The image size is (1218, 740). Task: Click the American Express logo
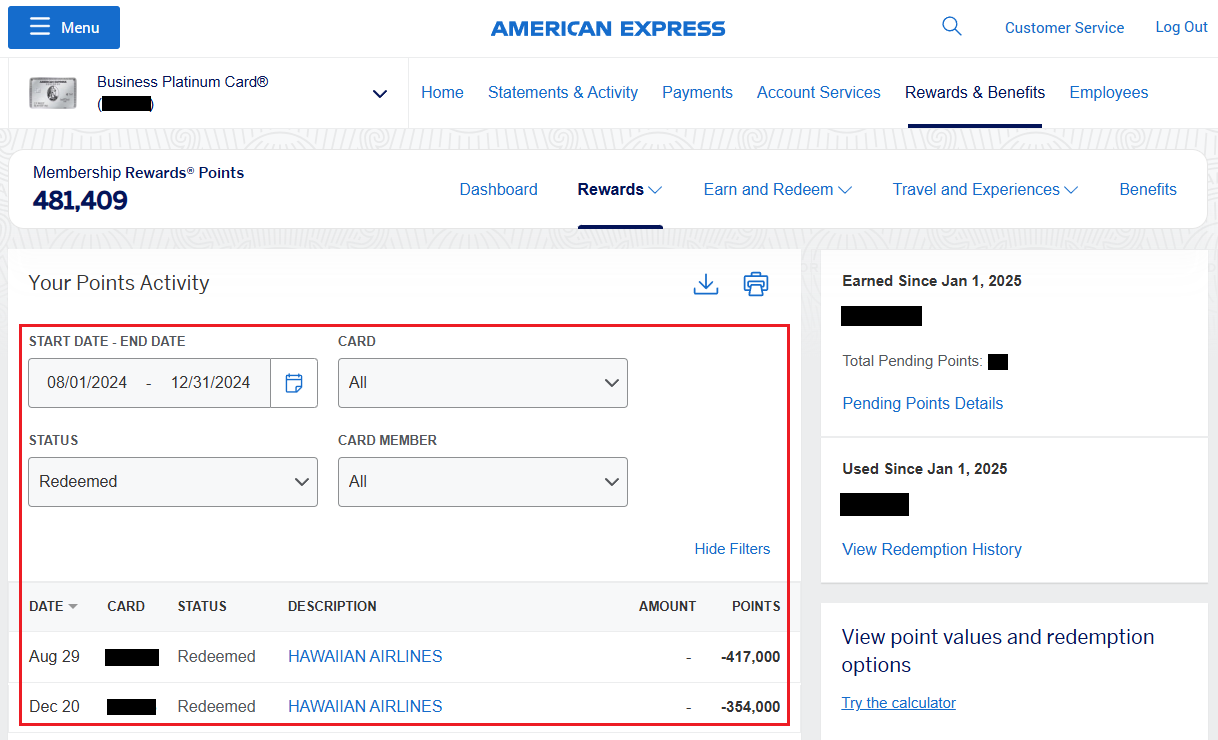(608, 29)
